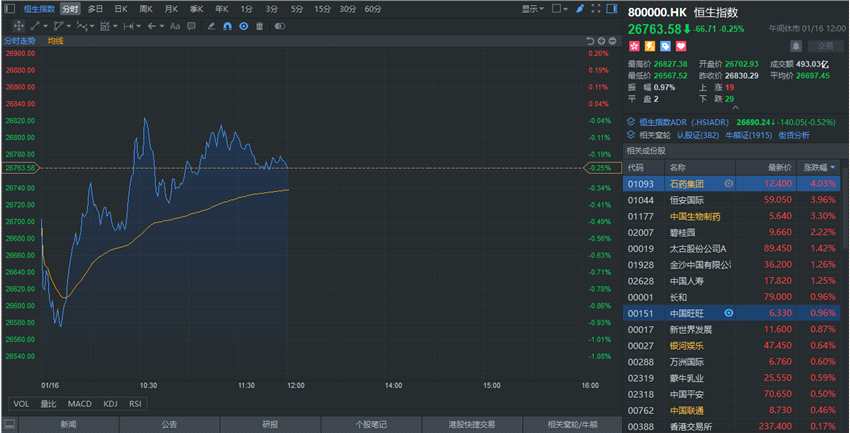Viewport: 850px width, 433px height.
Task: Click the target icon on 石药集团 row
Action: 729,184
